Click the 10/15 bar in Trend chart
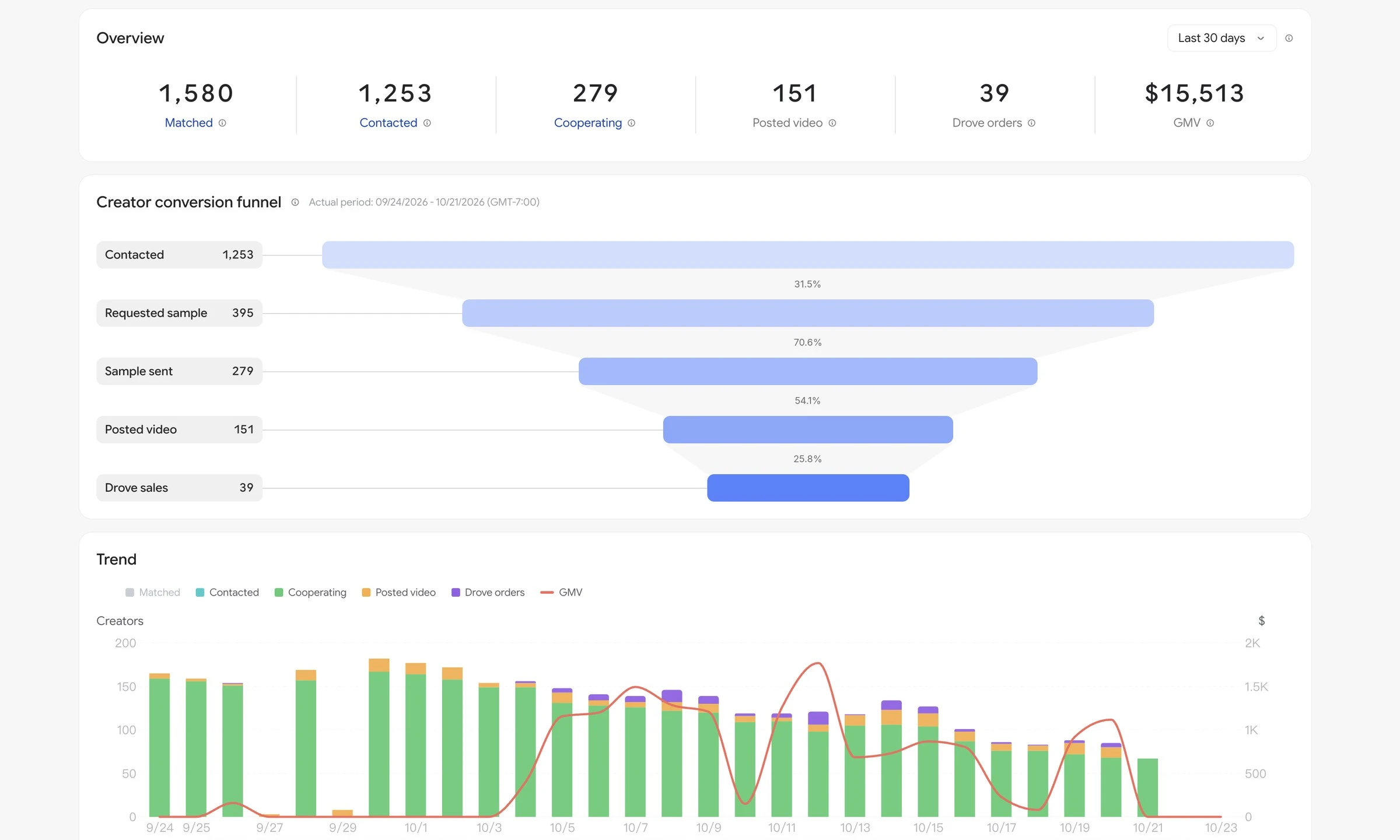1400x840 pixels. [x=928, y=762]
